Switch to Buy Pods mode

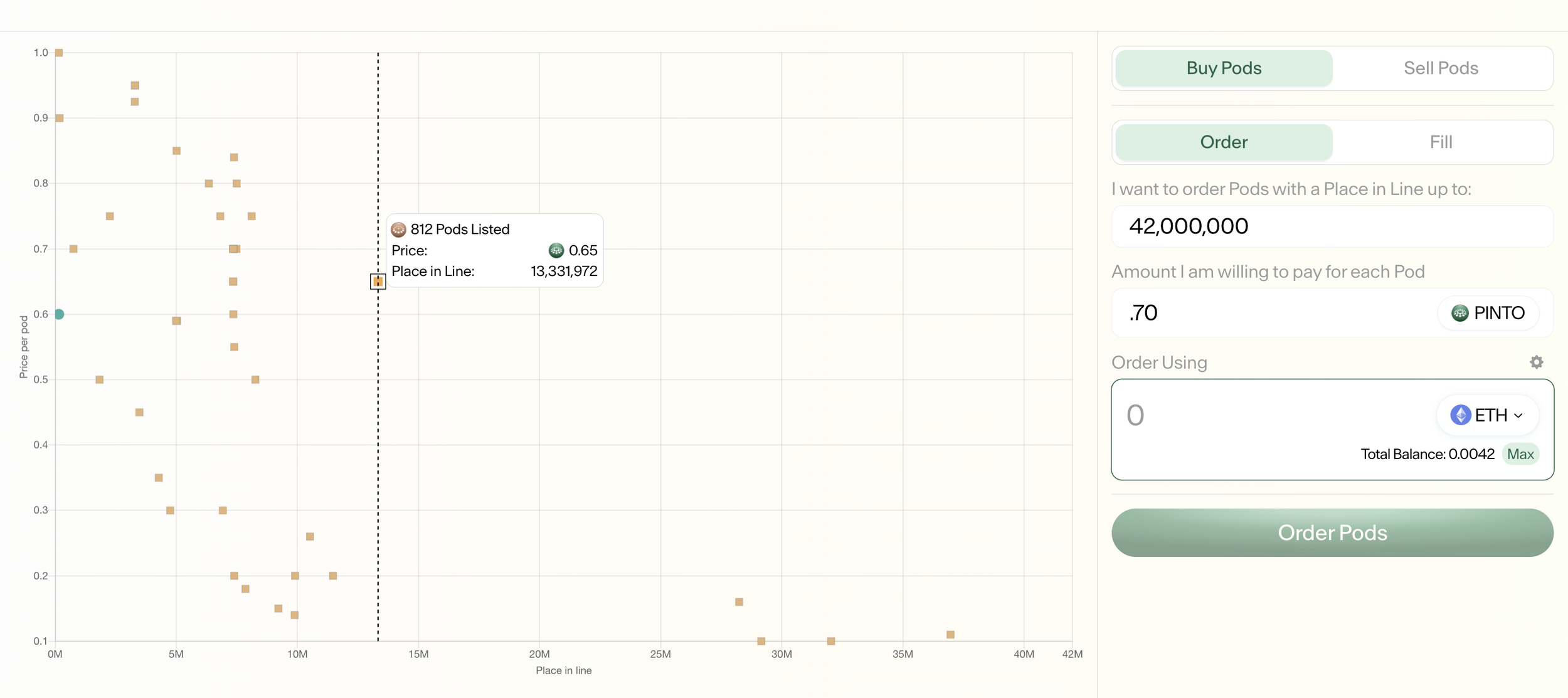(x=1224, y=68)
